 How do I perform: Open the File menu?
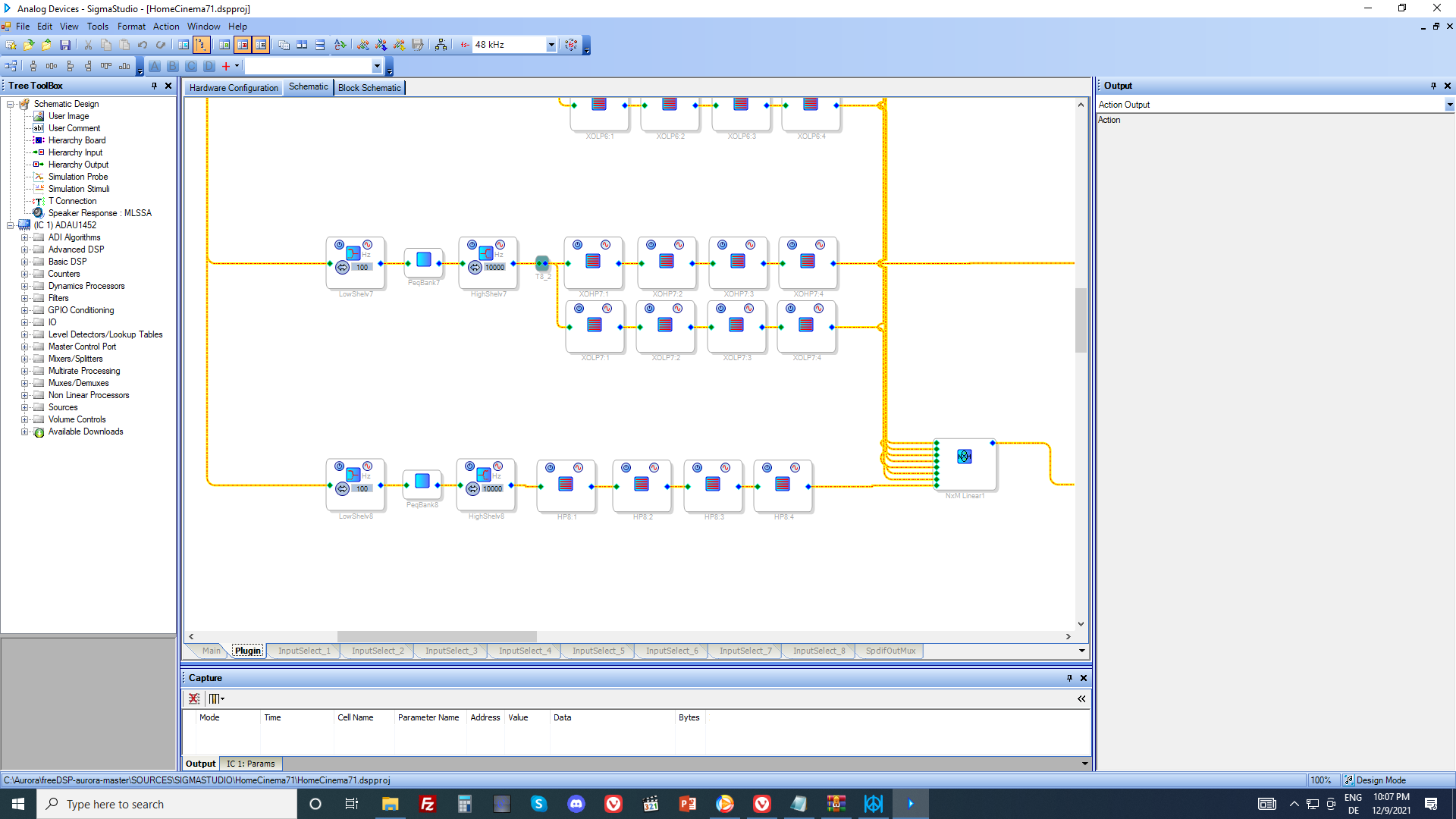(23, 26)
